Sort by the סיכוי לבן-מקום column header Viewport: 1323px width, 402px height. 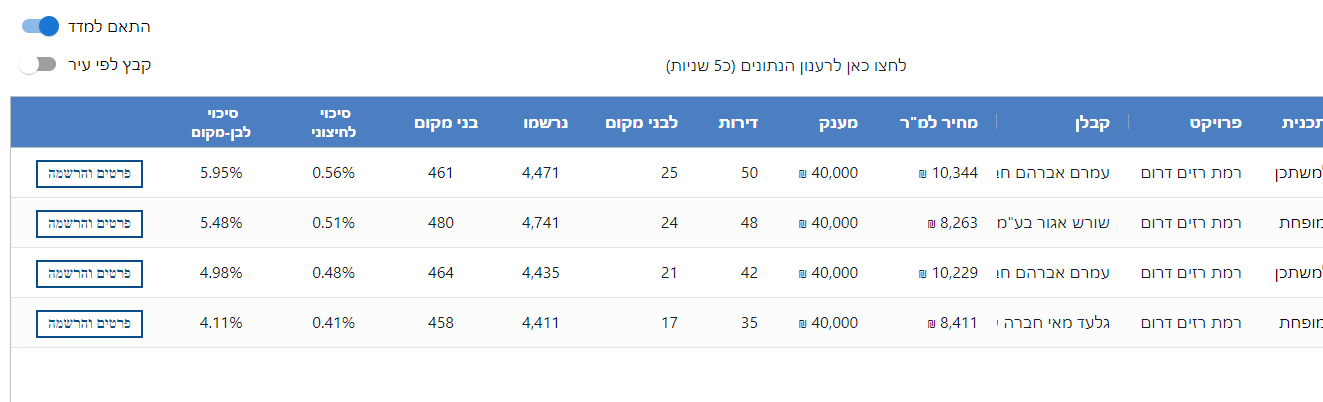[221, 122]
